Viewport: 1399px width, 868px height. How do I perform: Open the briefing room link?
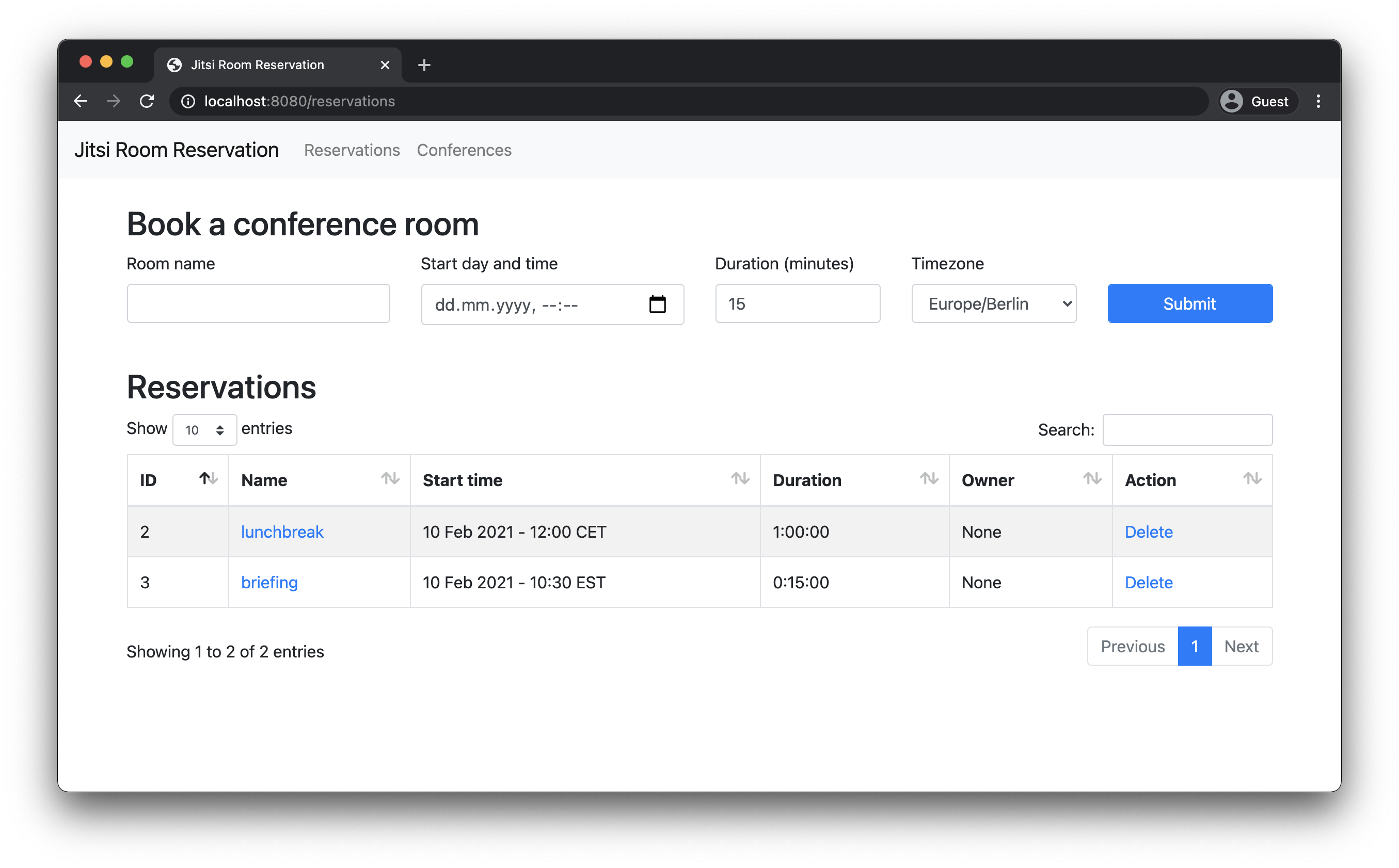pos(269,582)
